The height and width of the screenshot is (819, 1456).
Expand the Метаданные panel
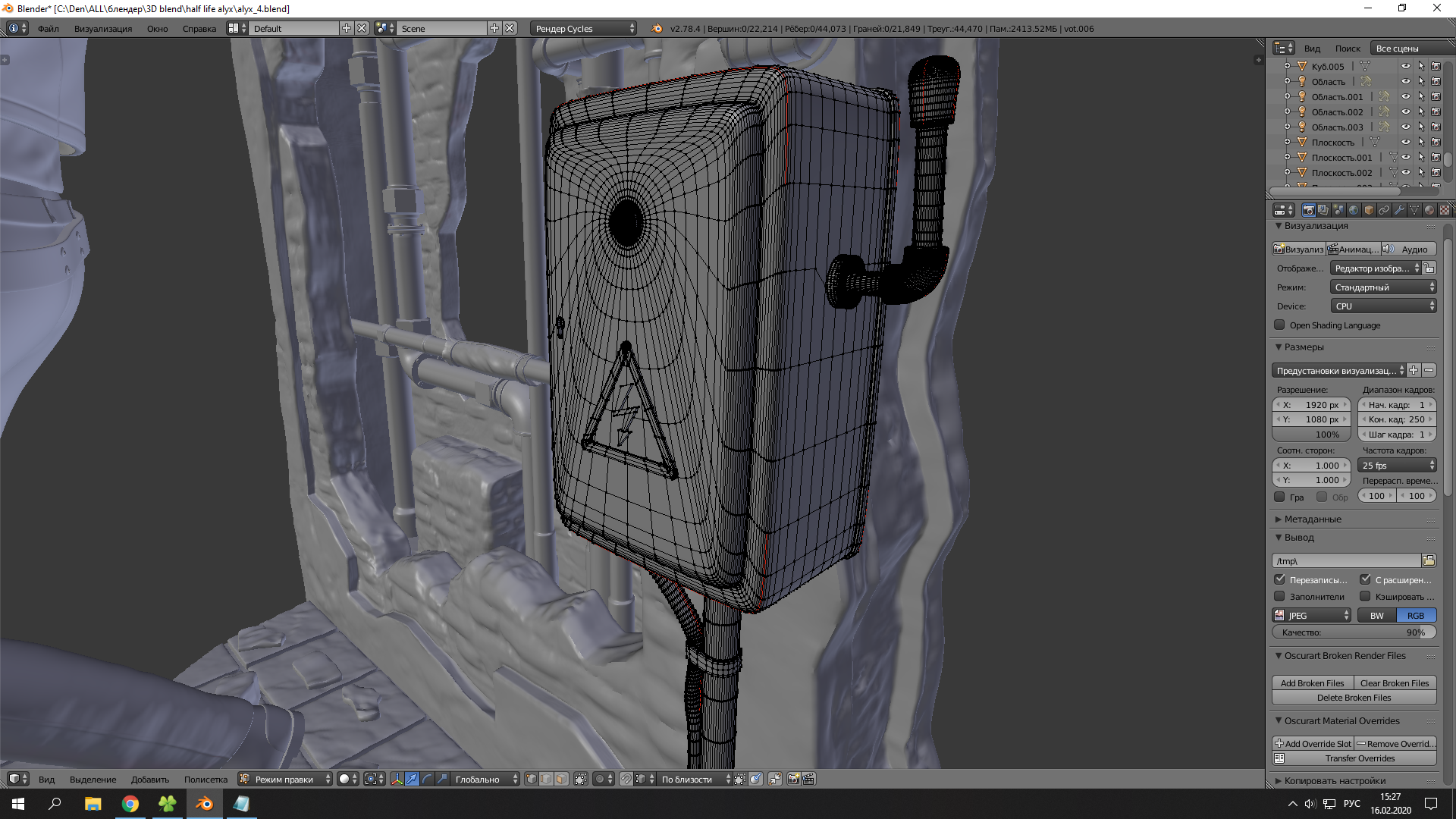pos(1312,519)
